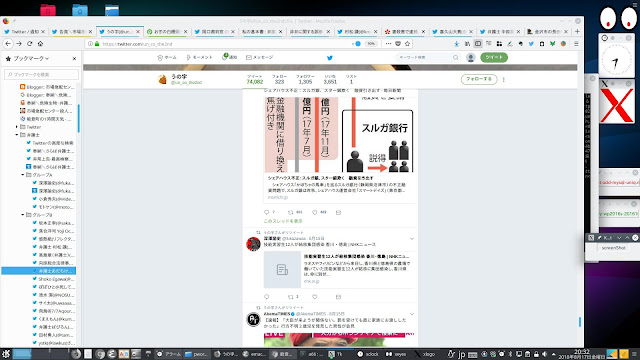The image size is (640, 360).
Task: Reload the current page
Action: pos(29,44)
